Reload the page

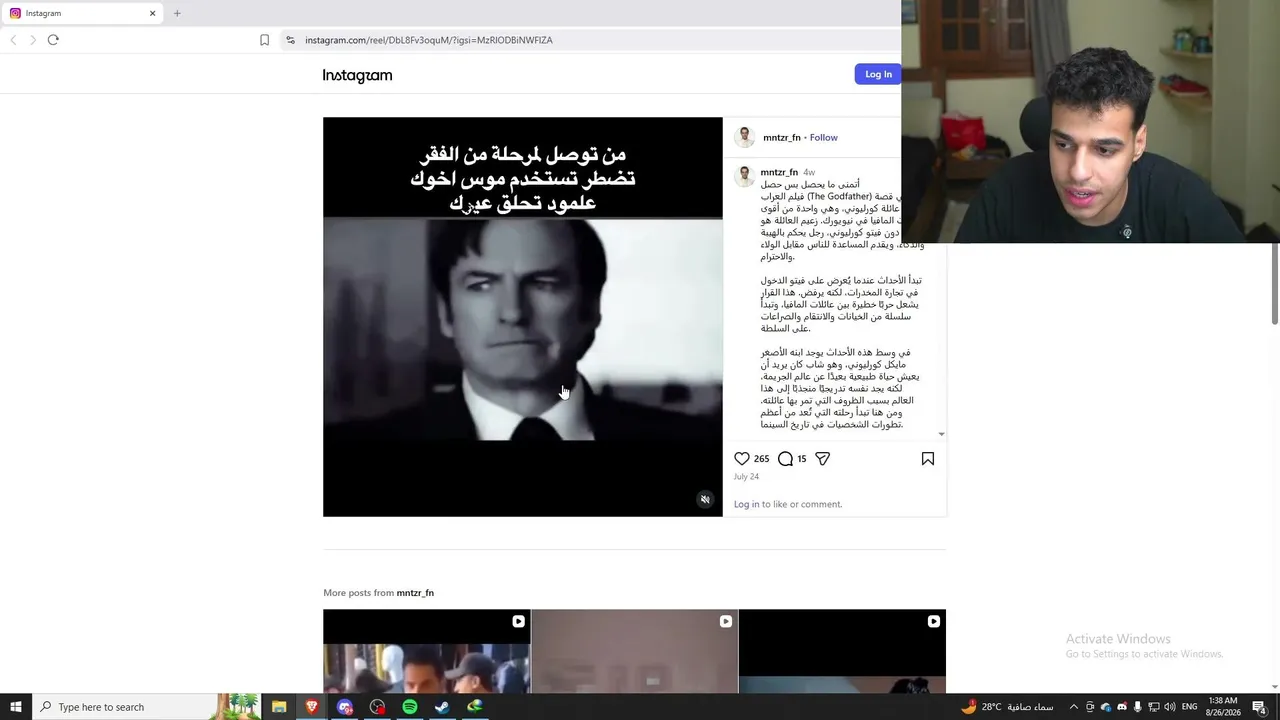(x=53, y=40)
